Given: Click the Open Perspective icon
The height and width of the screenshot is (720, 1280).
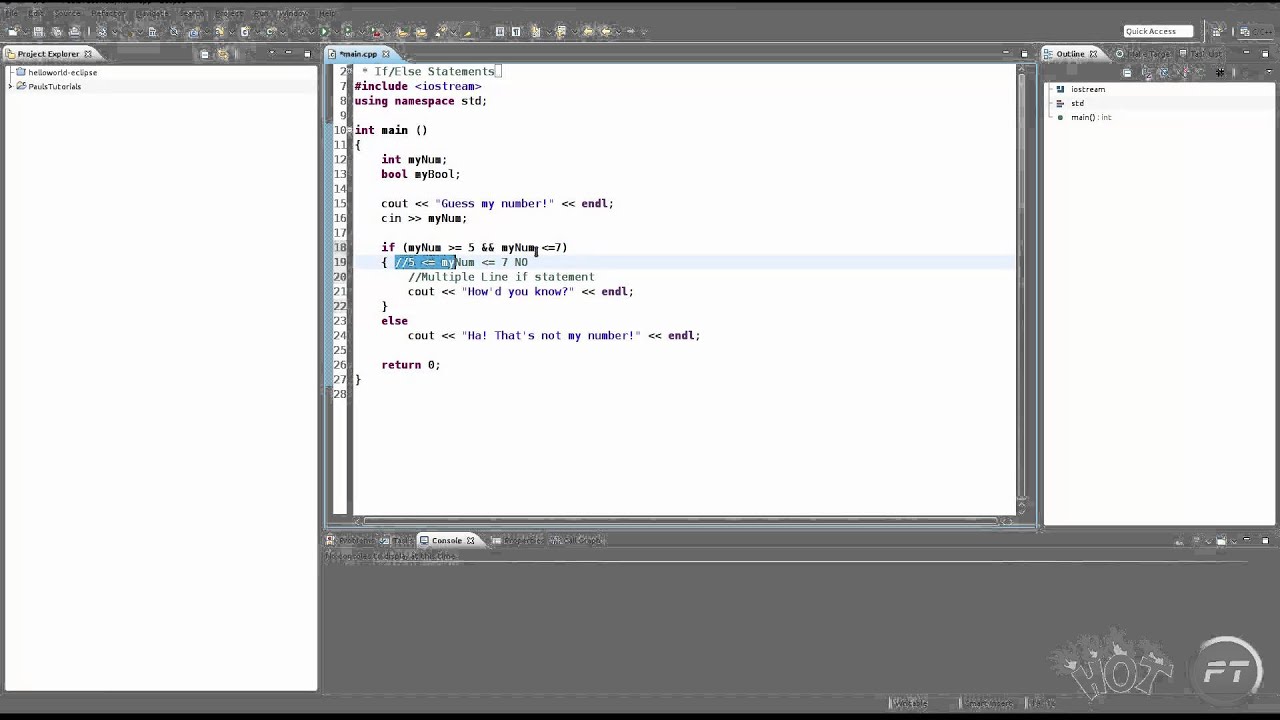Looking at the screenshot, I should point(1216,31).
